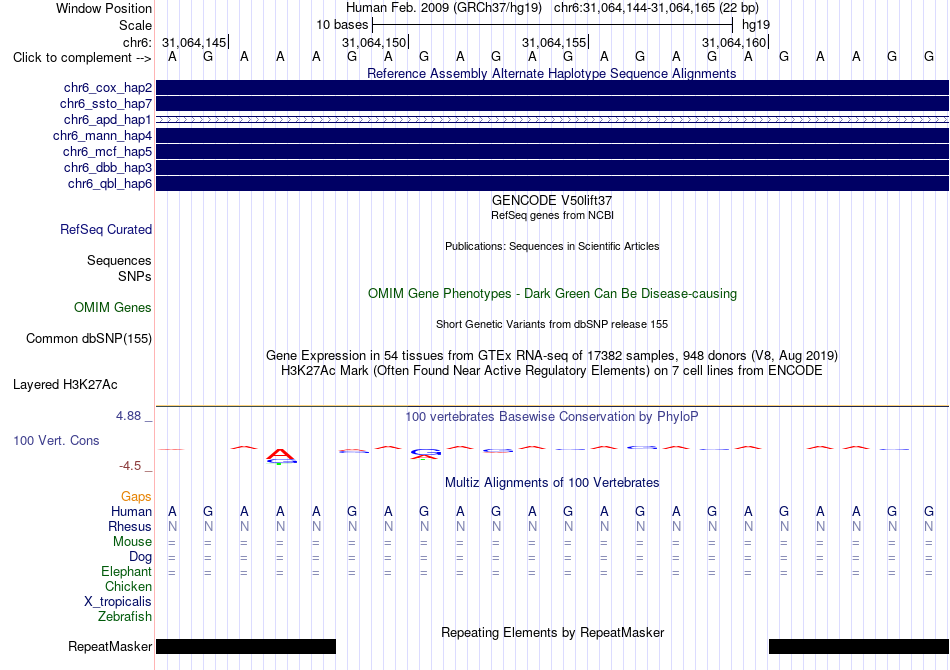Click the chr6_cox_hap2 alignment bar
Image resolution: width=950 pixels, height=670 pixels.
(x=552, y=88)
